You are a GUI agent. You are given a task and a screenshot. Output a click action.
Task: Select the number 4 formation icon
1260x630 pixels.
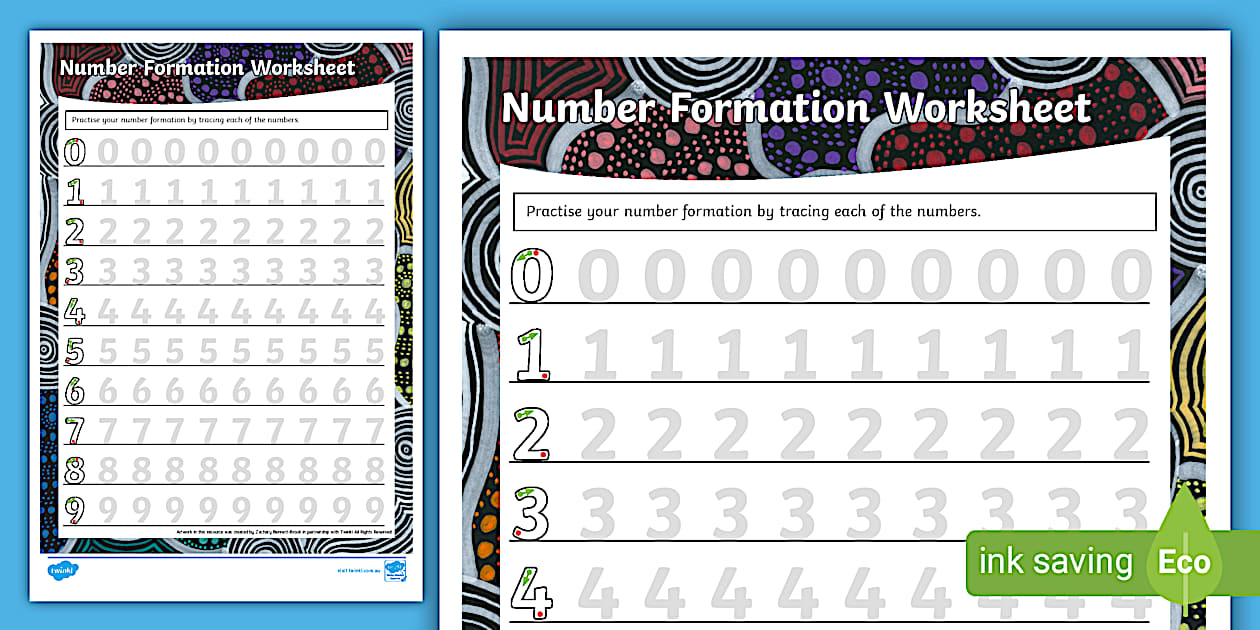[x=530, y=593]
